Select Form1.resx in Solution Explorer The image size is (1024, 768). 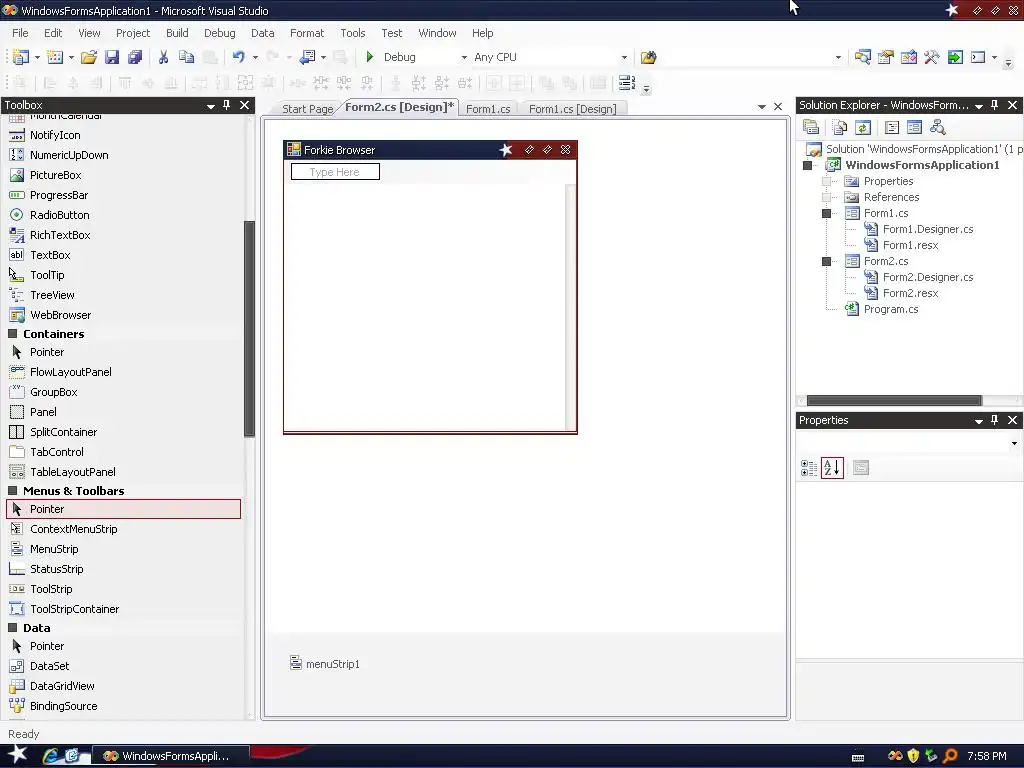[x=910, y=246]
